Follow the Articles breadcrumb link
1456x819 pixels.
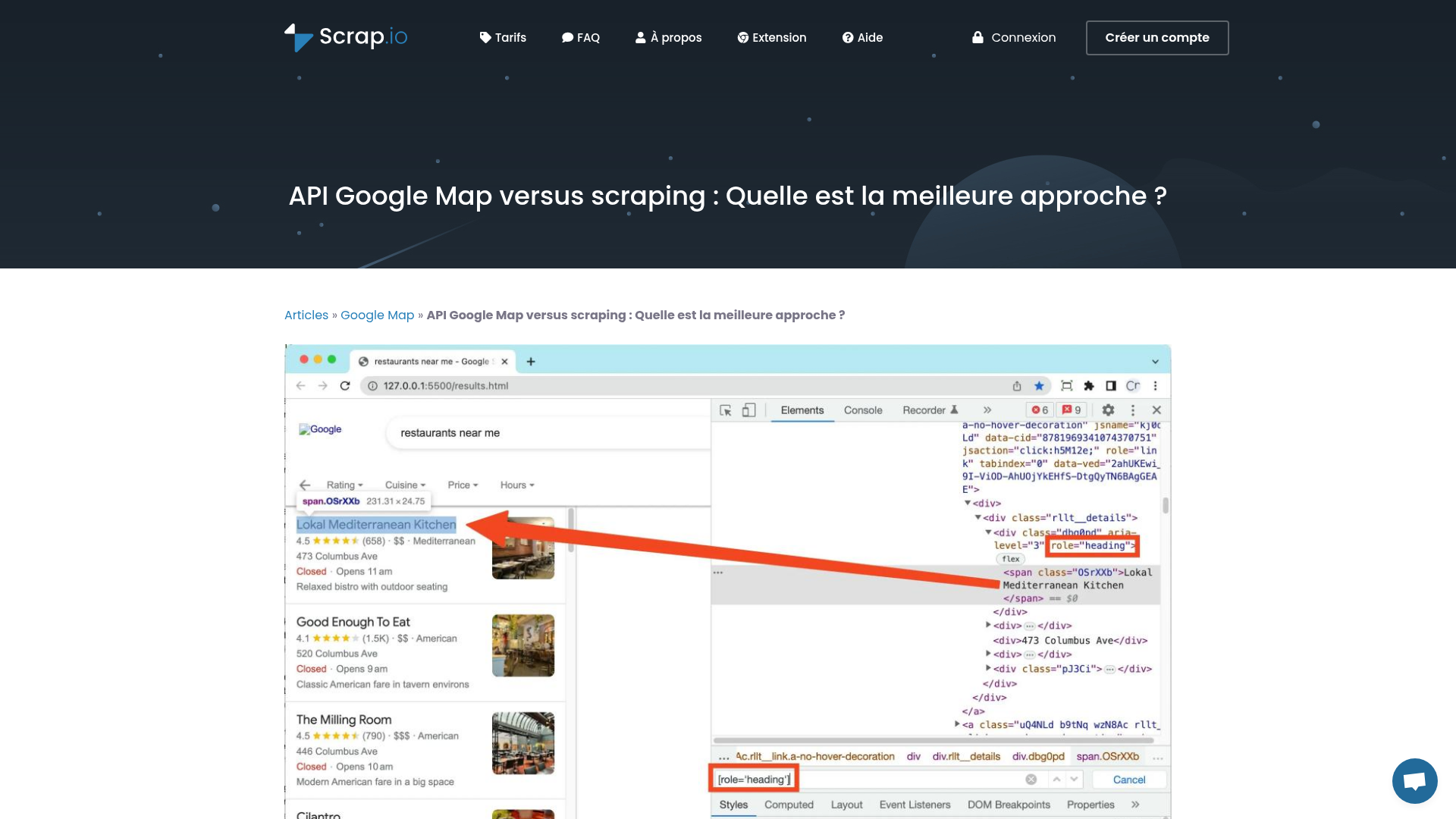[x=306, y=315]
